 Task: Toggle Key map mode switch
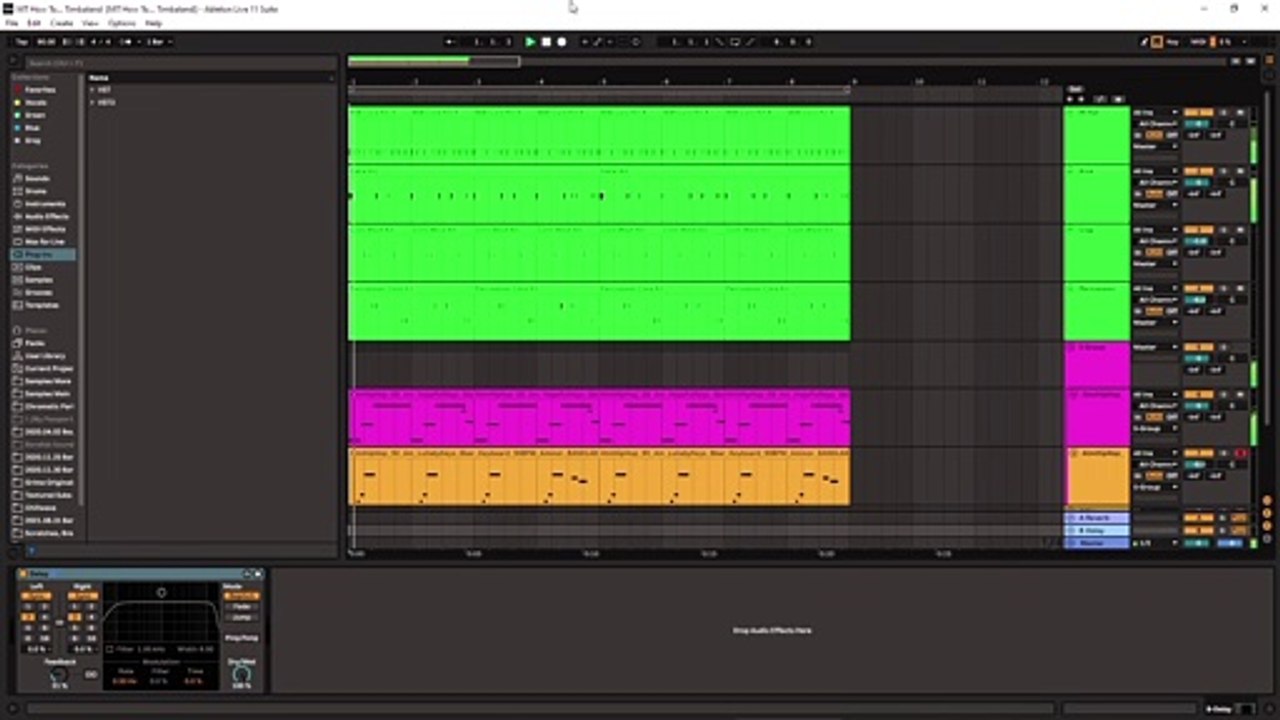(1173, 42)
